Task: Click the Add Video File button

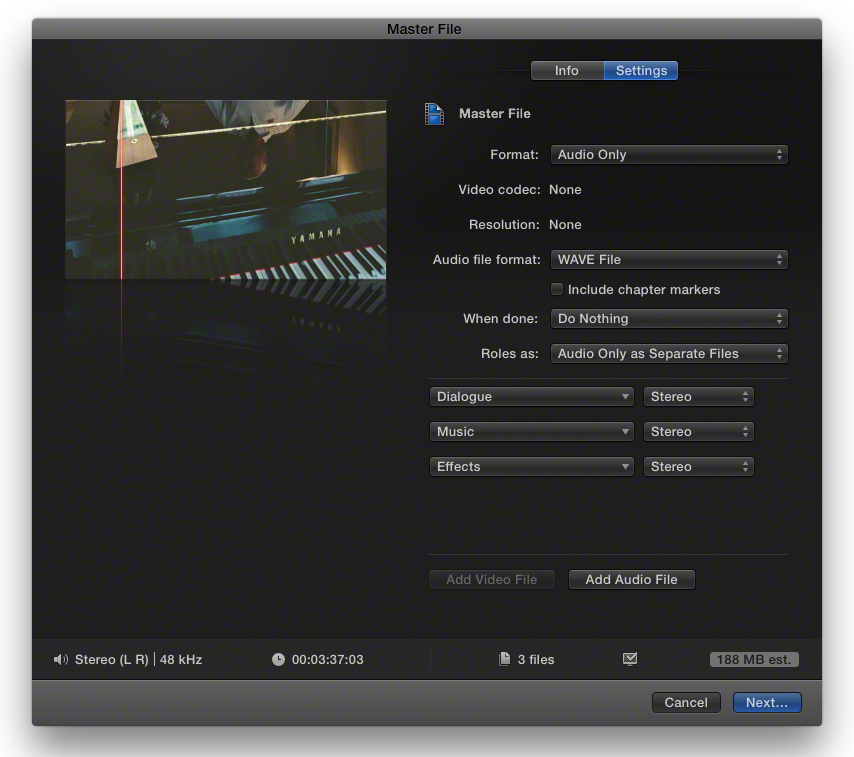Action: [x=492, y=579]
